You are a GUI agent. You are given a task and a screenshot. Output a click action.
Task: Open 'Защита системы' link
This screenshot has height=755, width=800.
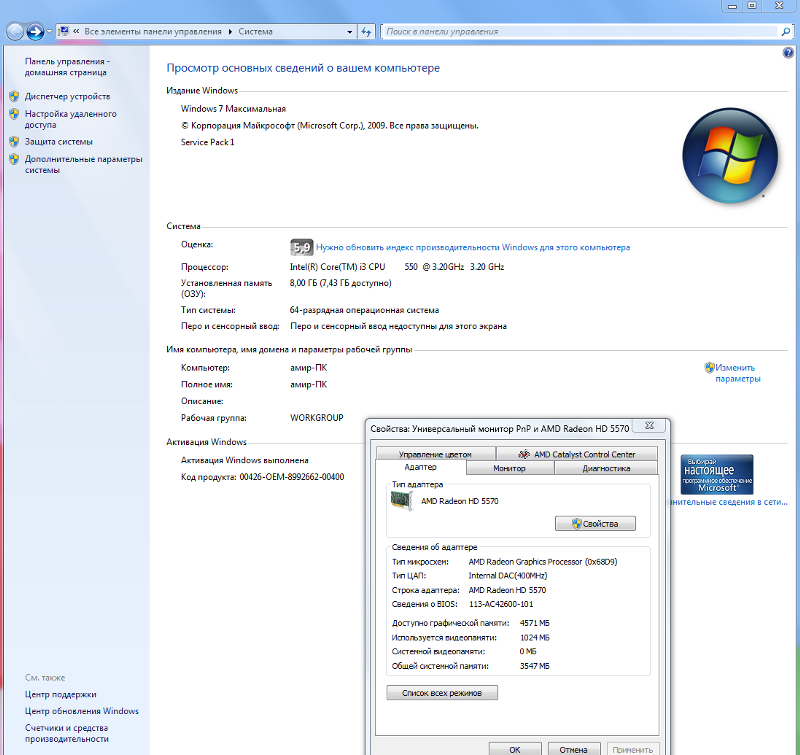[59, 142]
